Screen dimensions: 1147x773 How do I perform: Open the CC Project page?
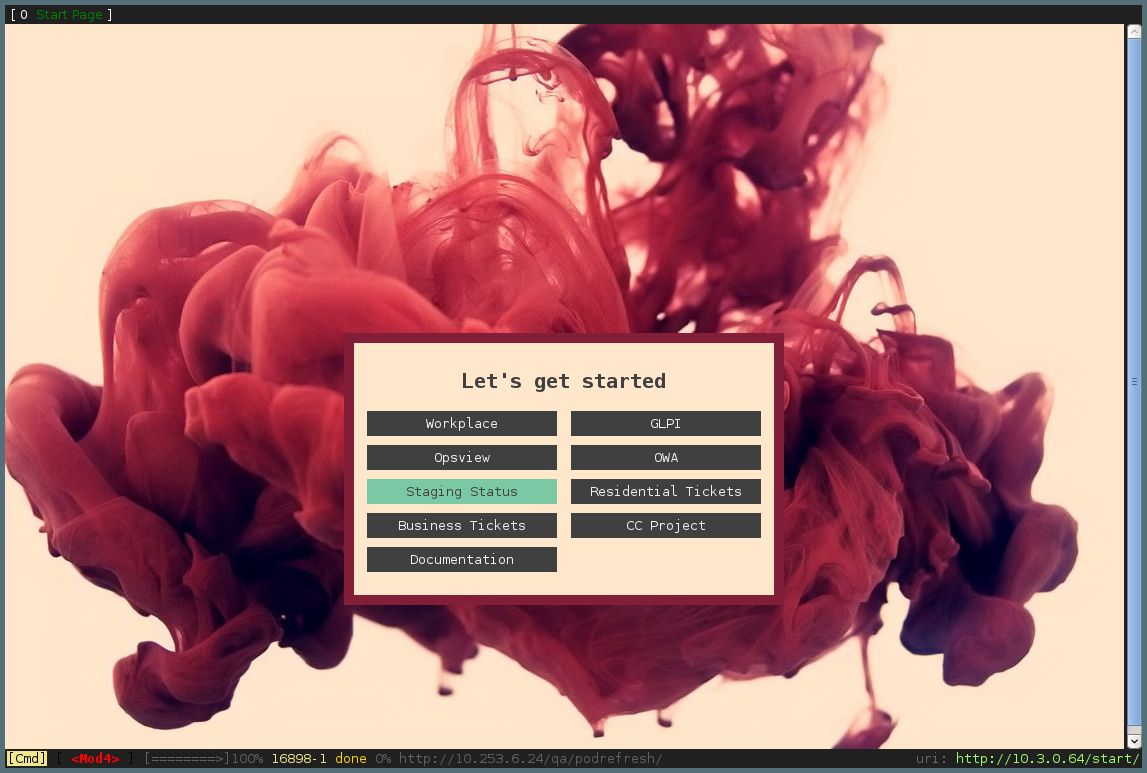click(x=665, y=525)
